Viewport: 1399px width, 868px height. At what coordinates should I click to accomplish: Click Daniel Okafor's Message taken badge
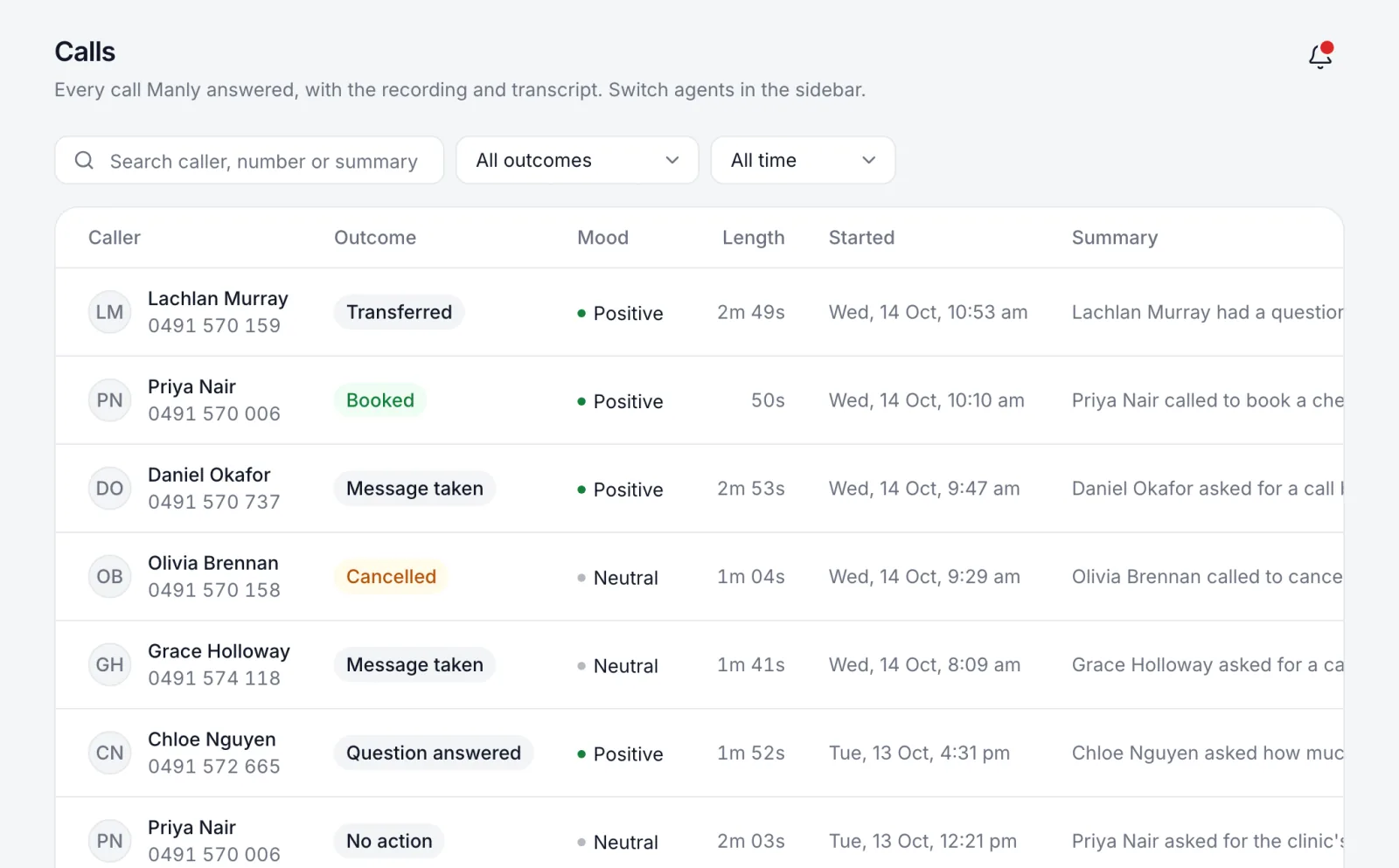pos(414,489)
